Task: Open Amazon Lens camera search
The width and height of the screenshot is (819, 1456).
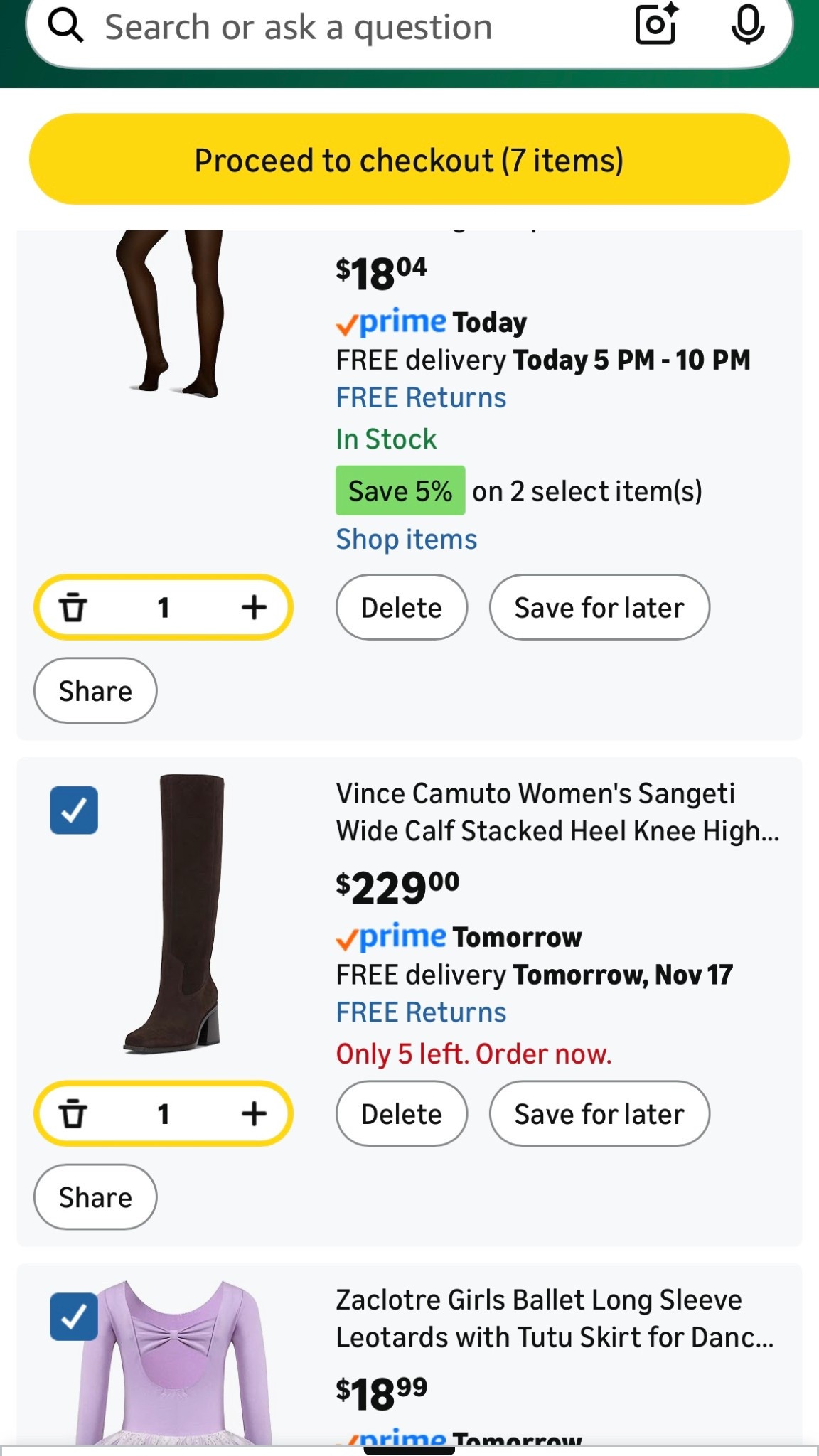Action: click(x=655, y=26)
